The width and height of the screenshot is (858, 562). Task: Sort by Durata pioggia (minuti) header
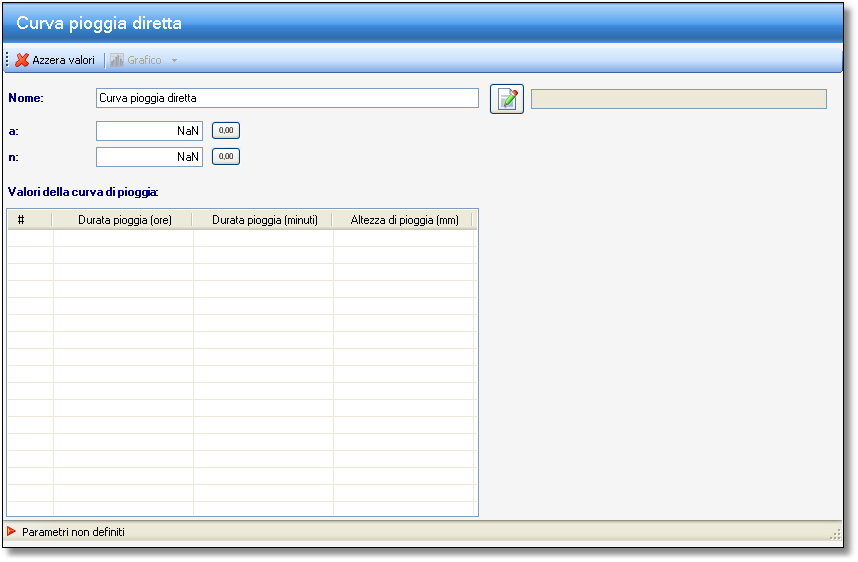[263, 220]
